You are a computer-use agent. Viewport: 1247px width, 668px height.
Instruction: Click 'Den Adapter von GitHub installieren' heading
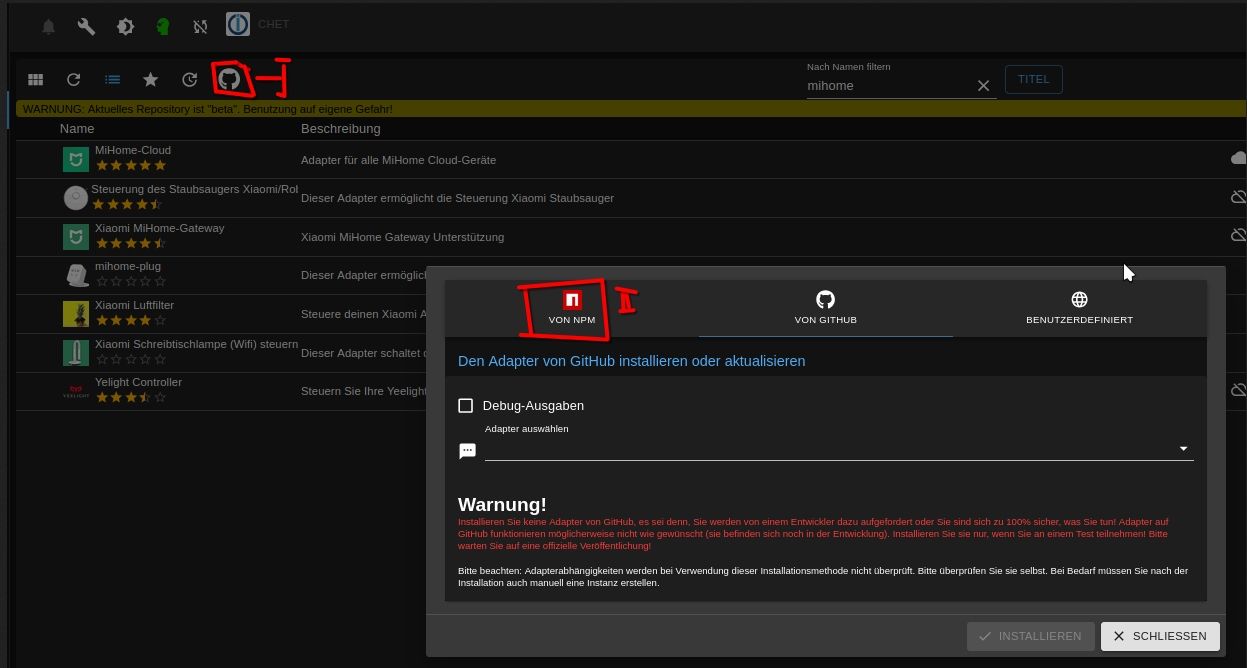point(631,361)
